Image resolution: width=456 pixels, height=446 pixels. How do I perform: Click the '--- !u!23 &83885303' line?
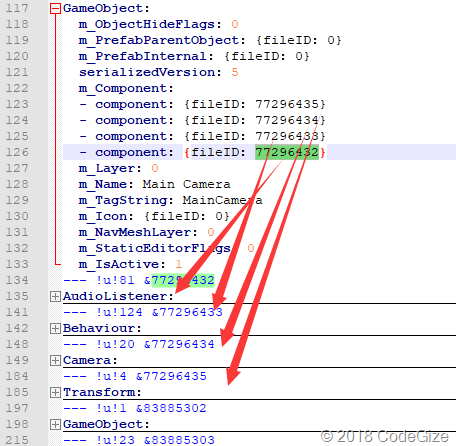[x=139, y=440]
